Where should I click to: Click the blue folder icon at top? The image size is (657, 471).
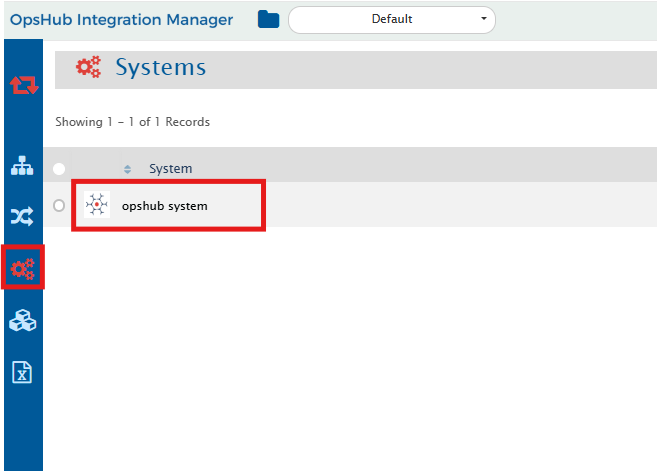coord(268,19)
